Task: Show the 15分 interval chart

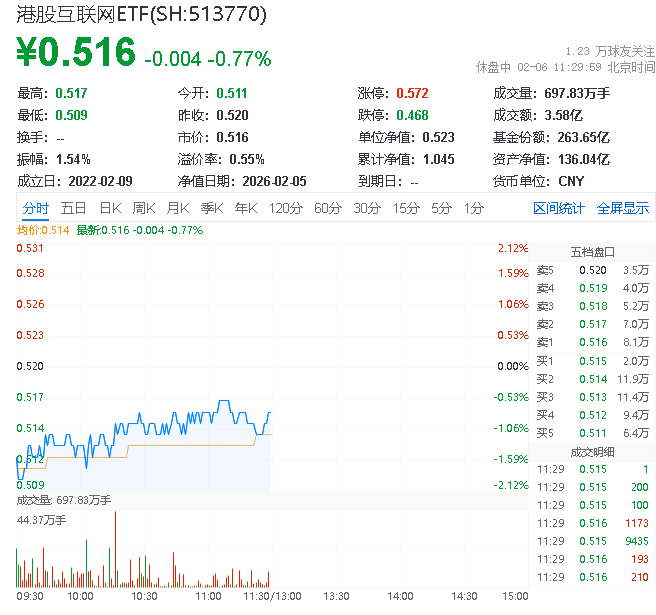Action: click(405, 208)
